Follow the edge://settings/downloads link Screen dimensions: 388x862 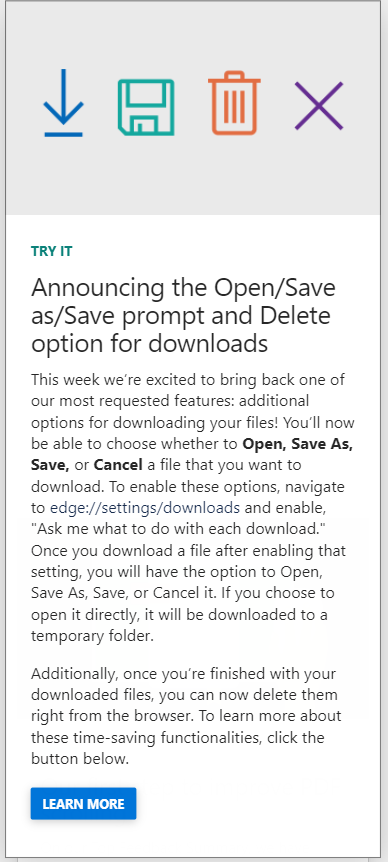click(145, 507)
